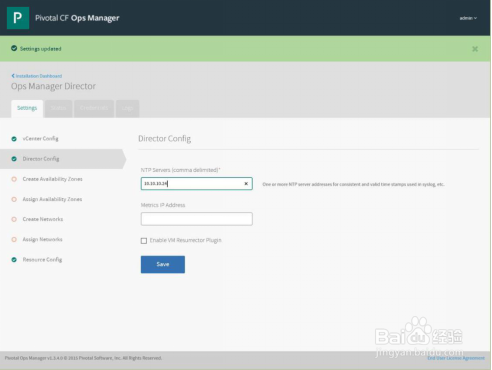Switch to the Credentials tab
Screen dimensions: 492x370
(94, 108)
